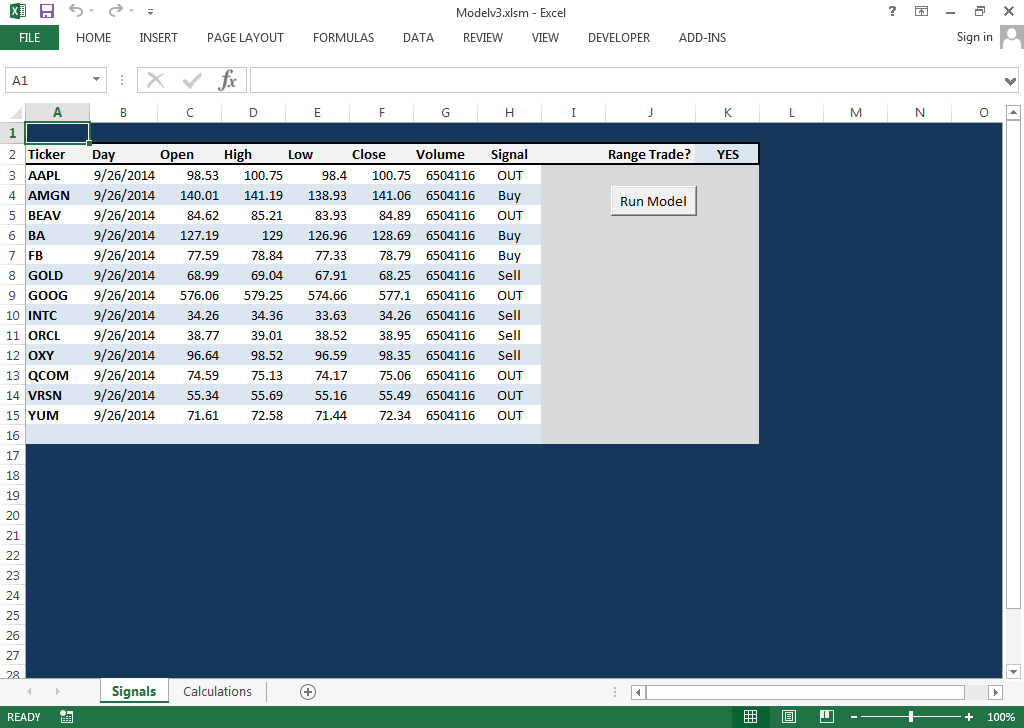This screenshot has width=1024, height=728.
Task: Click the Range Trade? label cell
Action: point(649,155)
